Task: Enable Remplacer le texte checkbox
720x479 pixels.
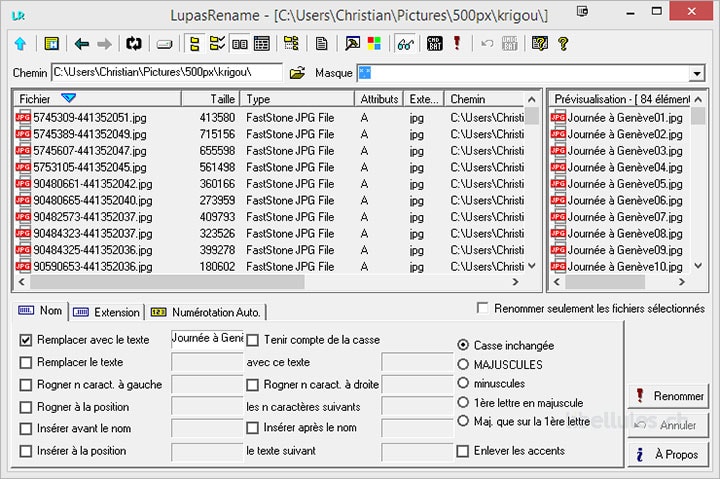Action: (x=26, y=363)
